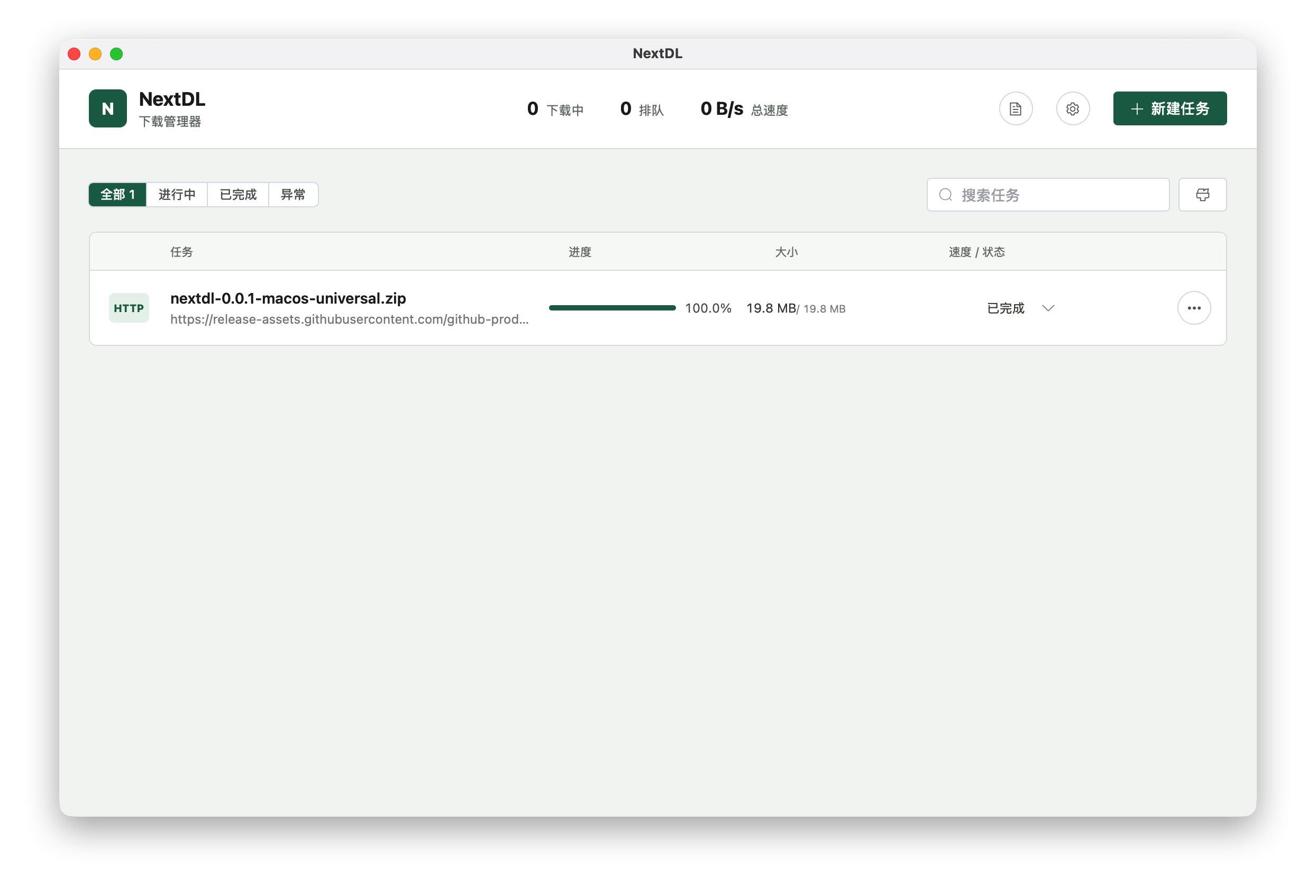
Task: Click the 0 下载中 counter
Action: click(x=555, y=109)
